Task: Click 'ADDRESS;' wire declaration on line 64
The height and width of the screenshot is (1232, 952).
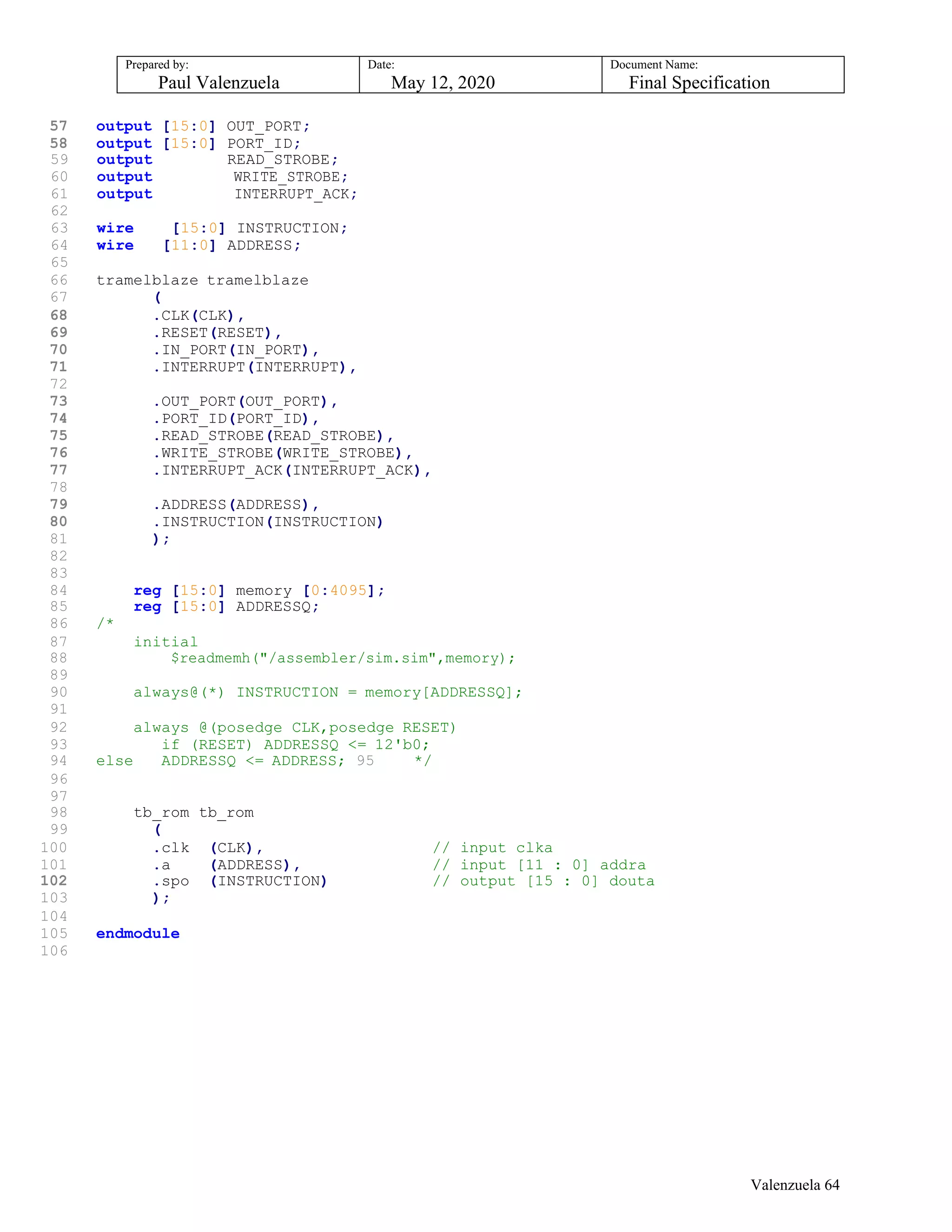Action: 264,245
